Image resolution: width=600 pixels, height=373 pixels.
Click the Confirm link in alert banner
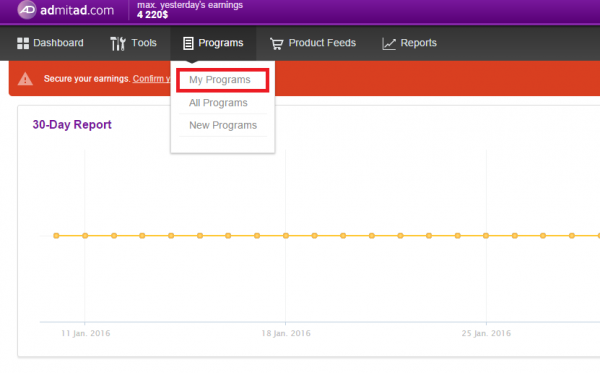tap(152, 79)
